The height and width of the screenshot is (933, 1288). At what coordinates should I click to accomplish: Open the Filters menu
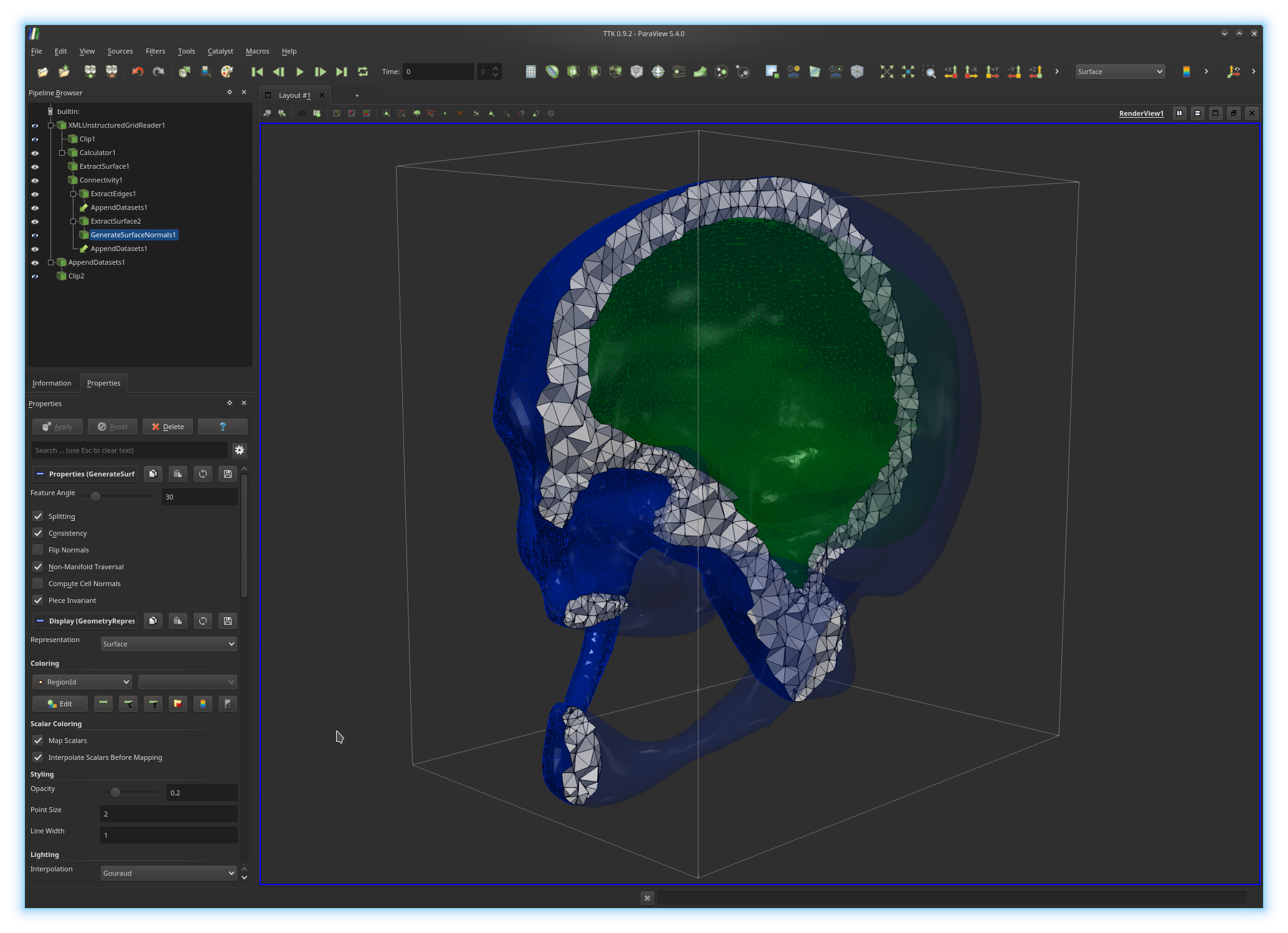[155, 51]
